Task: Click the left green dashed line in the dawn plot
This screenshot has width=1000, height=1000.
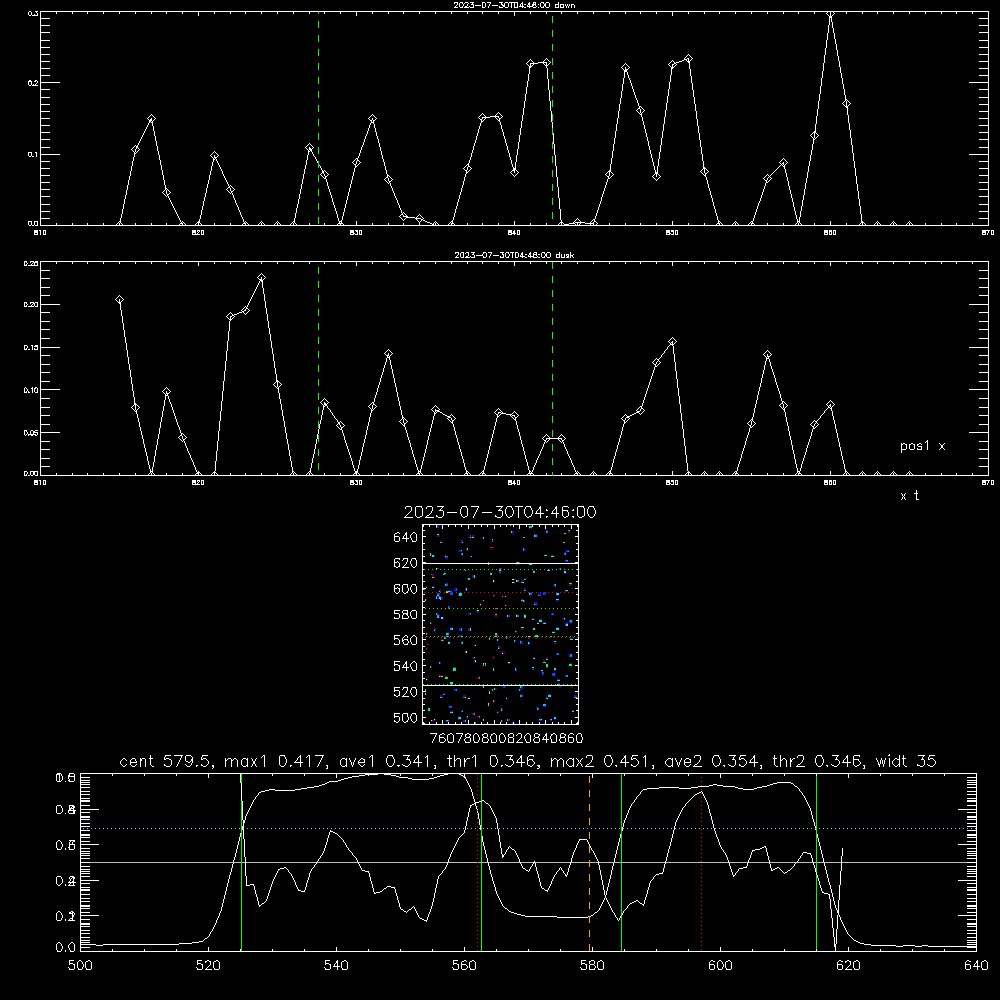Action: [318, 118]
